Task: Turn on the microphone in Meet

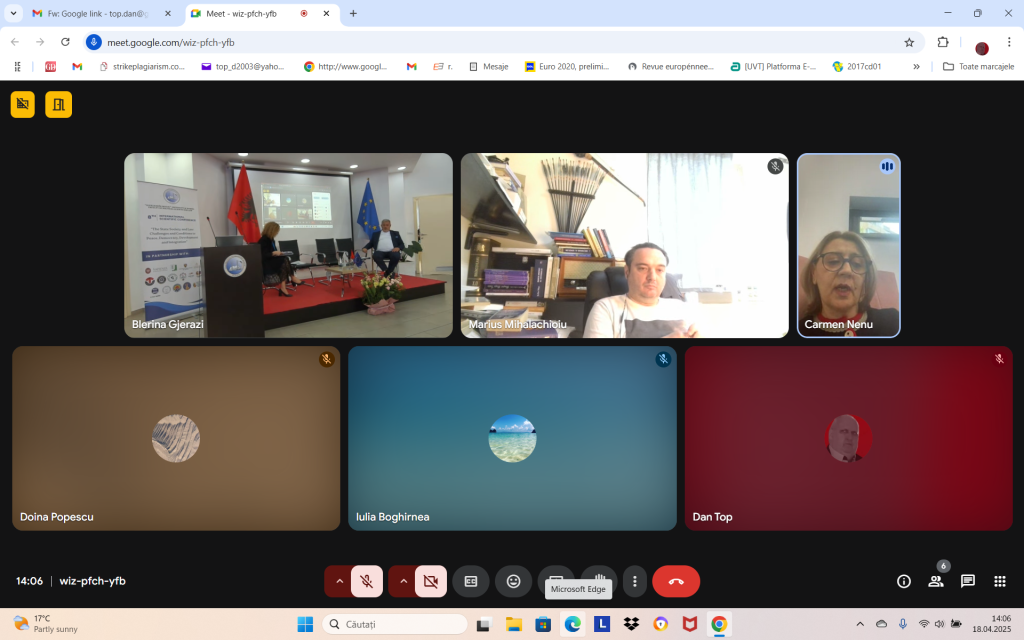Action: tap(366, 581)
